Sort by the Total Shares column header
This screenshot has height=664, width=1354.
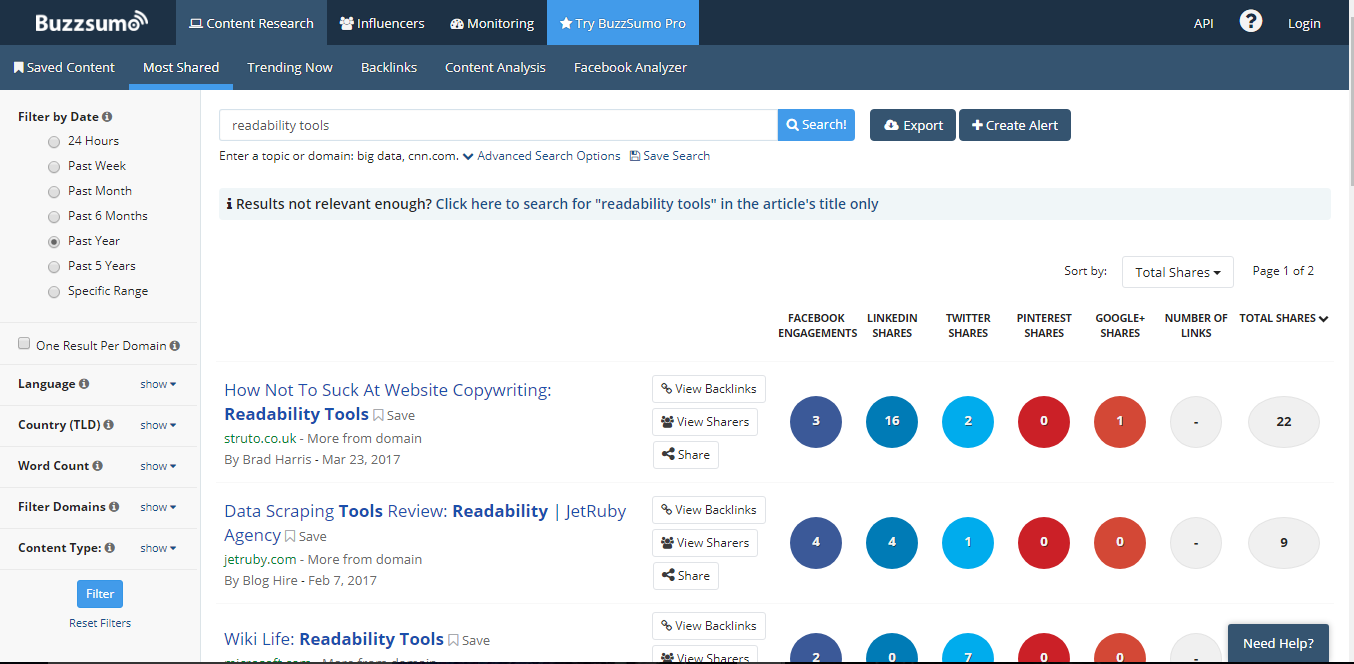click(1284, 318)
